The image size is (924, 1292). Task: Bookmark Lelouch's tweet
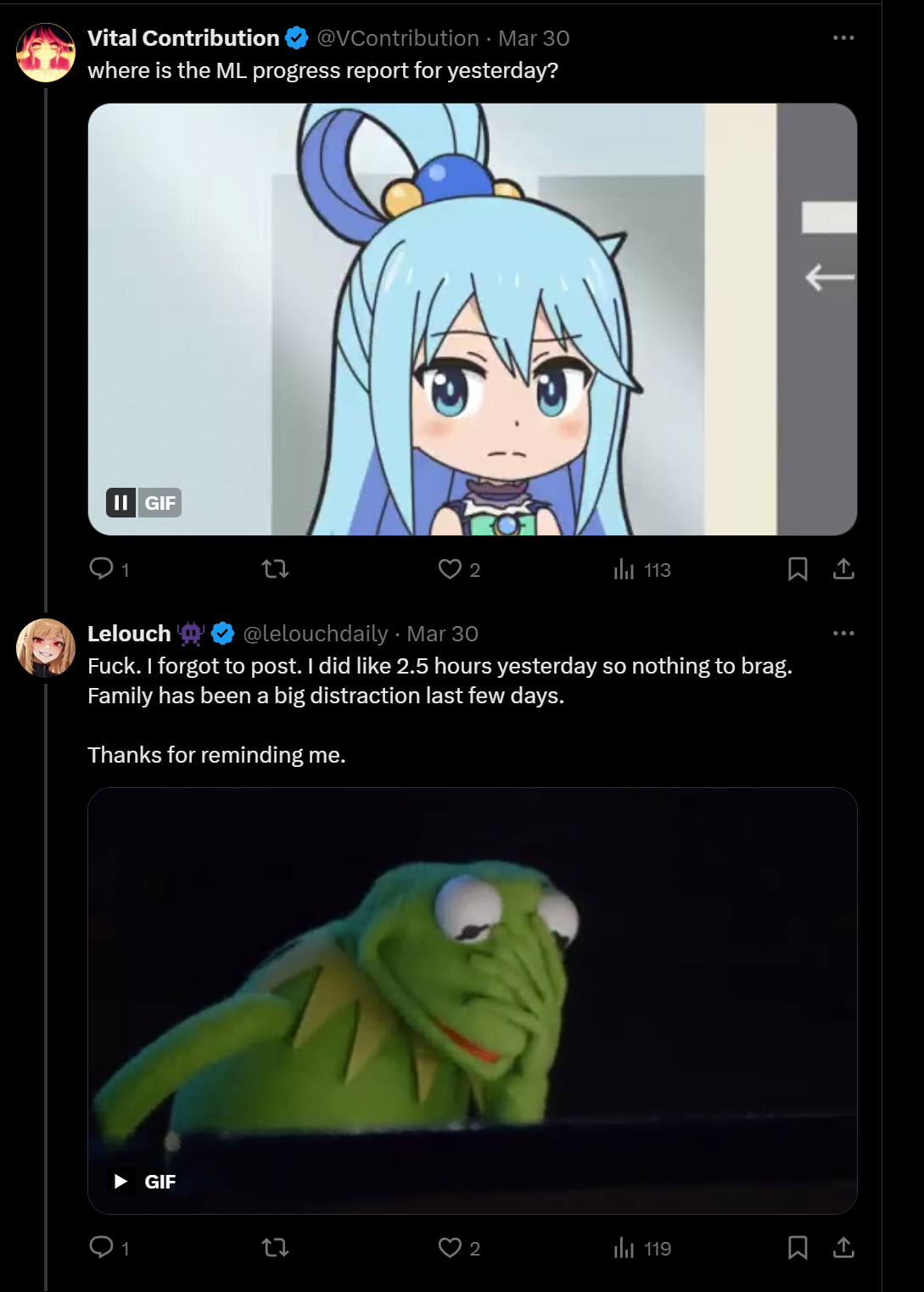797,1248
